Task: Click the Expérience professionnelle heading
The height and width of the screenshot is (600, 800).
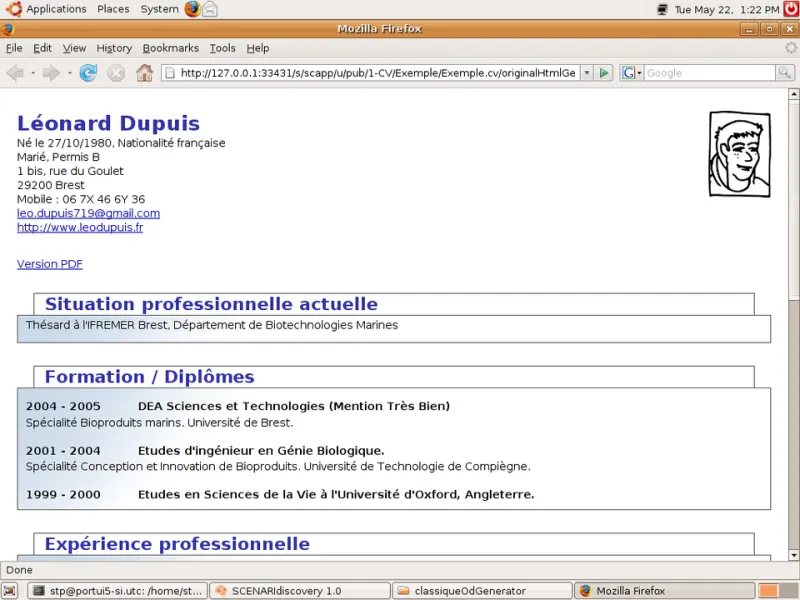Action: point(177,544)
